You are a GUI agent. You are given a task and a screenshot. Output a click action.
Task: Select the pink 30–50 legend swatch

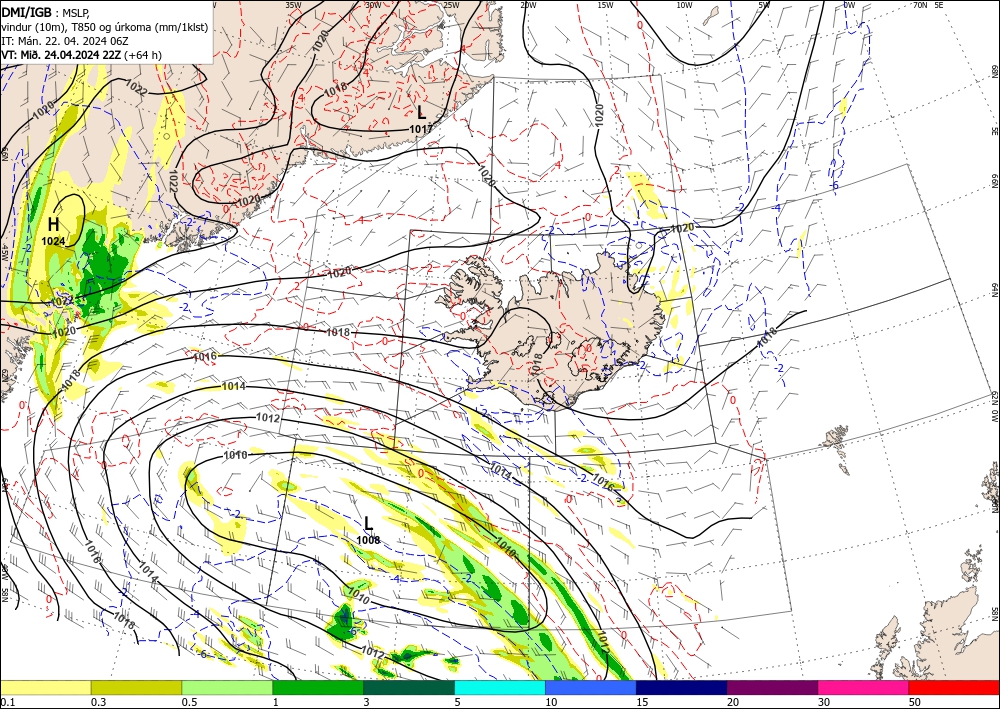point(864,687)
